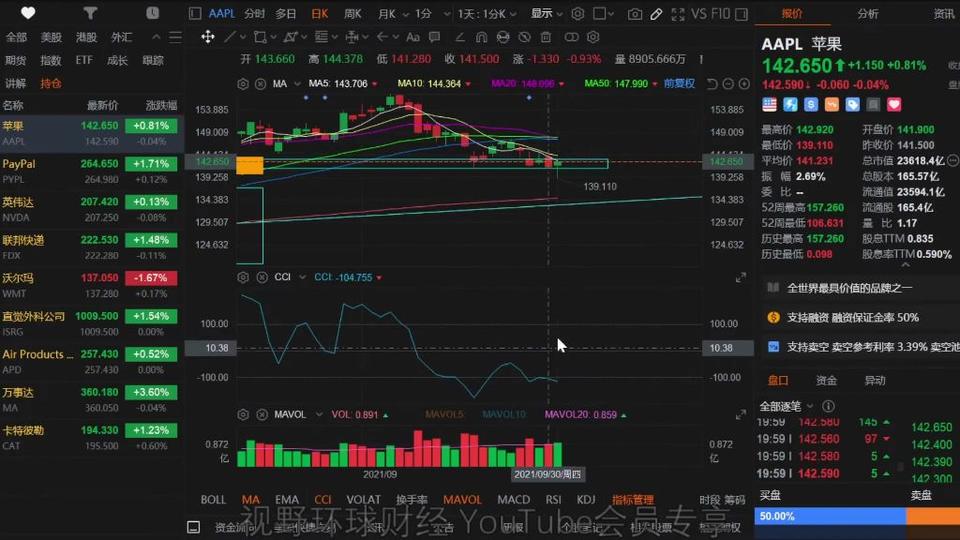Maximize the CCI sub-chart pane

[x=741, y=277]
